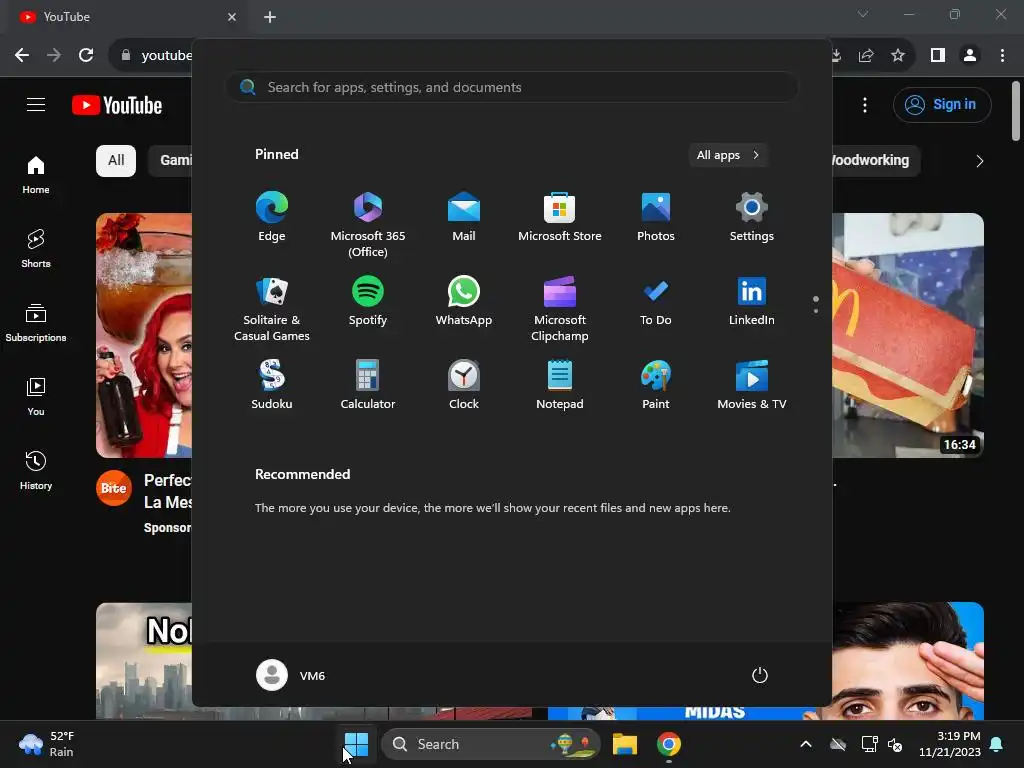Open the red-haired woman video thumbnail
The image size is (1024, 768).
tap(144, 335)
